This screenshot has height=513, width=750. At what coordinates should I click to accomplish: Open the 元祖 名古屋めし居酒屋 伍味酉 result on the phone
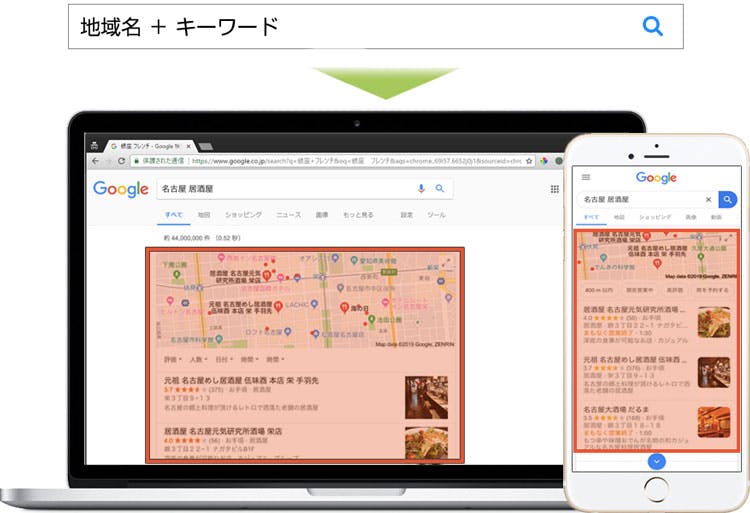[x=635, y=360]
